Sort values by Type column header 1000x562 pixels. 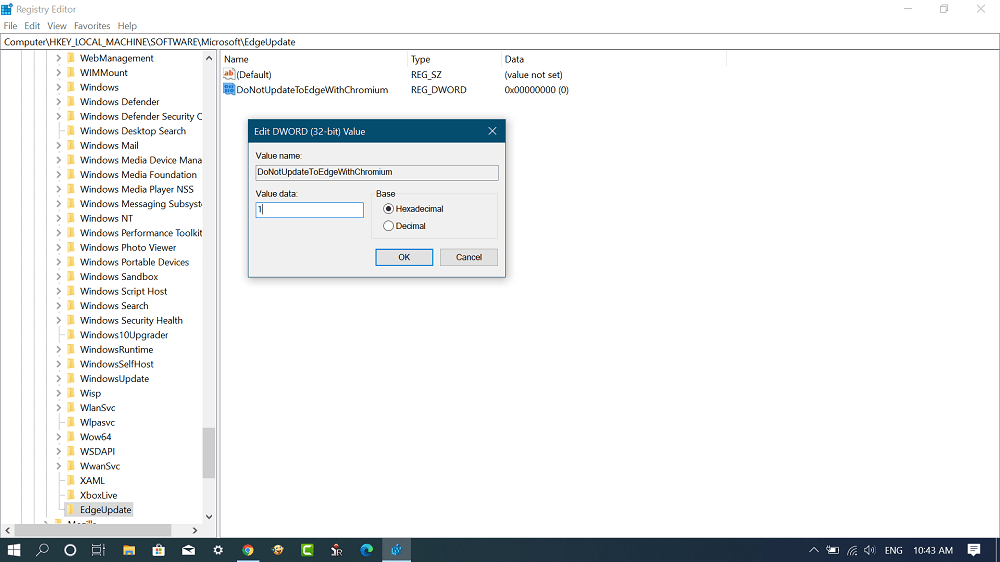454,59
